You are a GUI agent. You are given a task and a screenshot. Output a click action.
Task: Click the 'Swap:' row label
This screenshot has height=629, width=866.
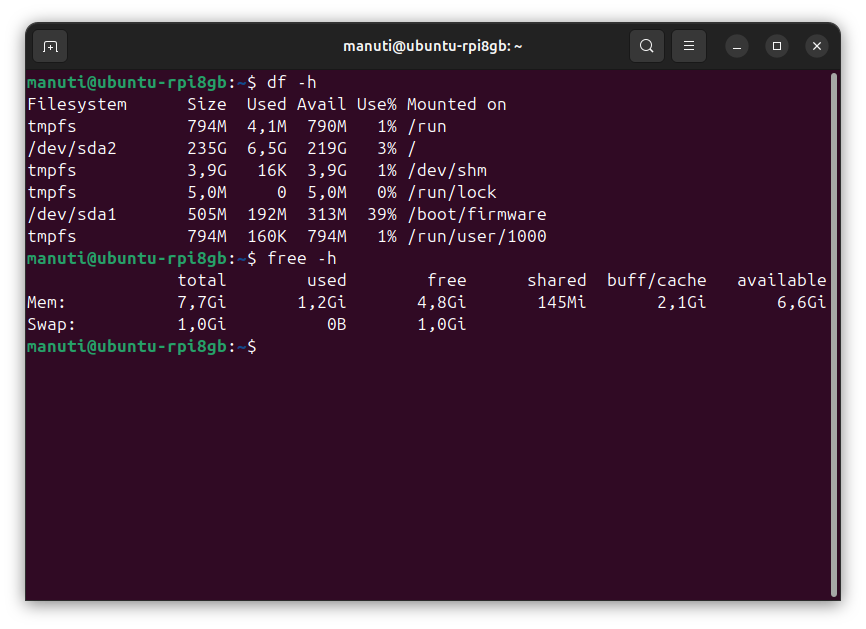point(51,324)
